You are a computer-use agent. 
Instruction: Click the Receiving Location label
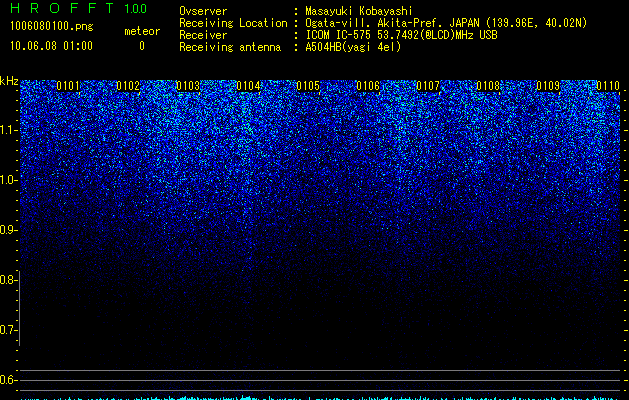(233, 23)
